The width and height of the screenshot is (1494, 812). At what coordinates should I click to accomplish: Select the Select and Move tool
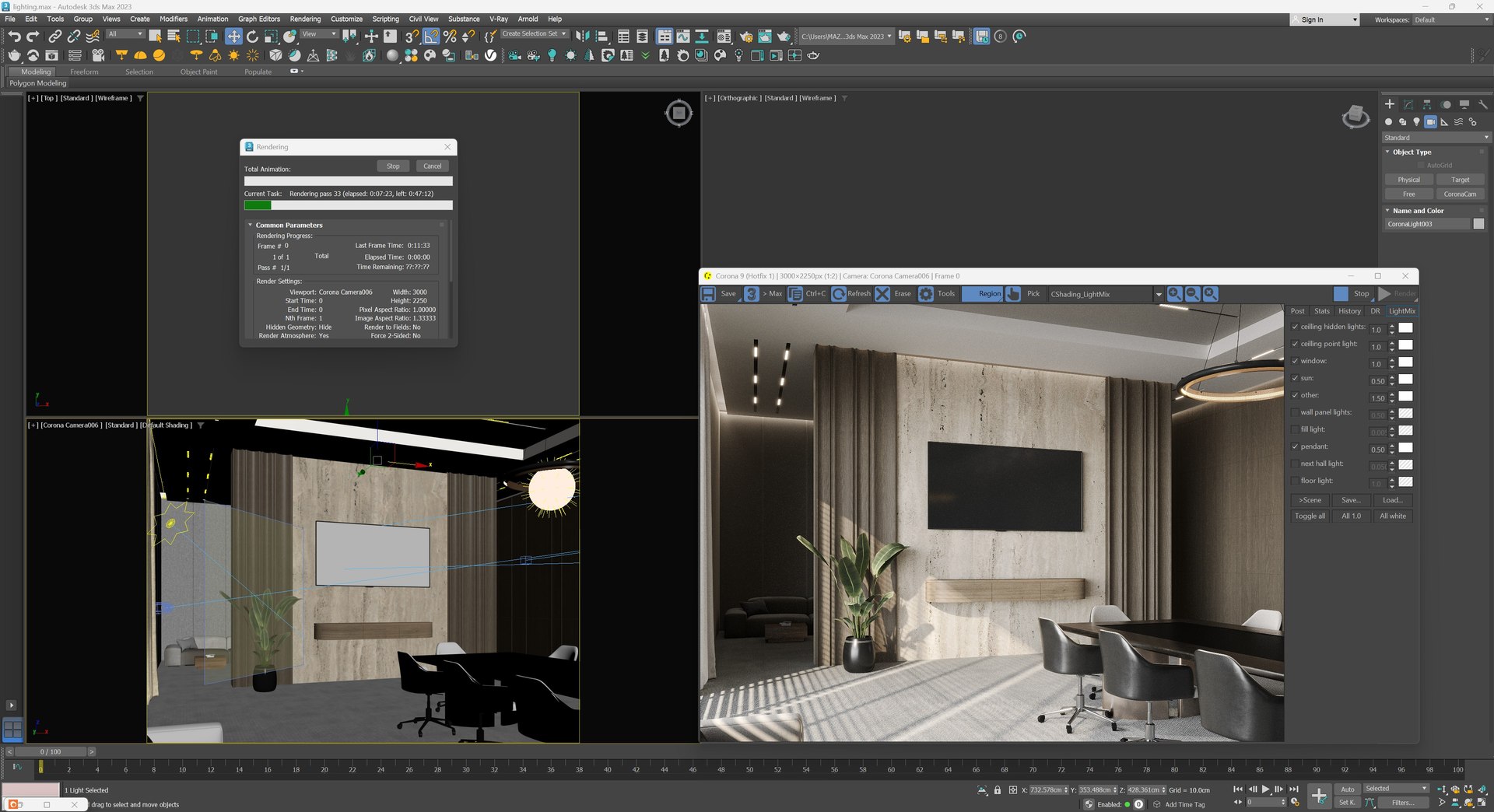tap(233, 37)
